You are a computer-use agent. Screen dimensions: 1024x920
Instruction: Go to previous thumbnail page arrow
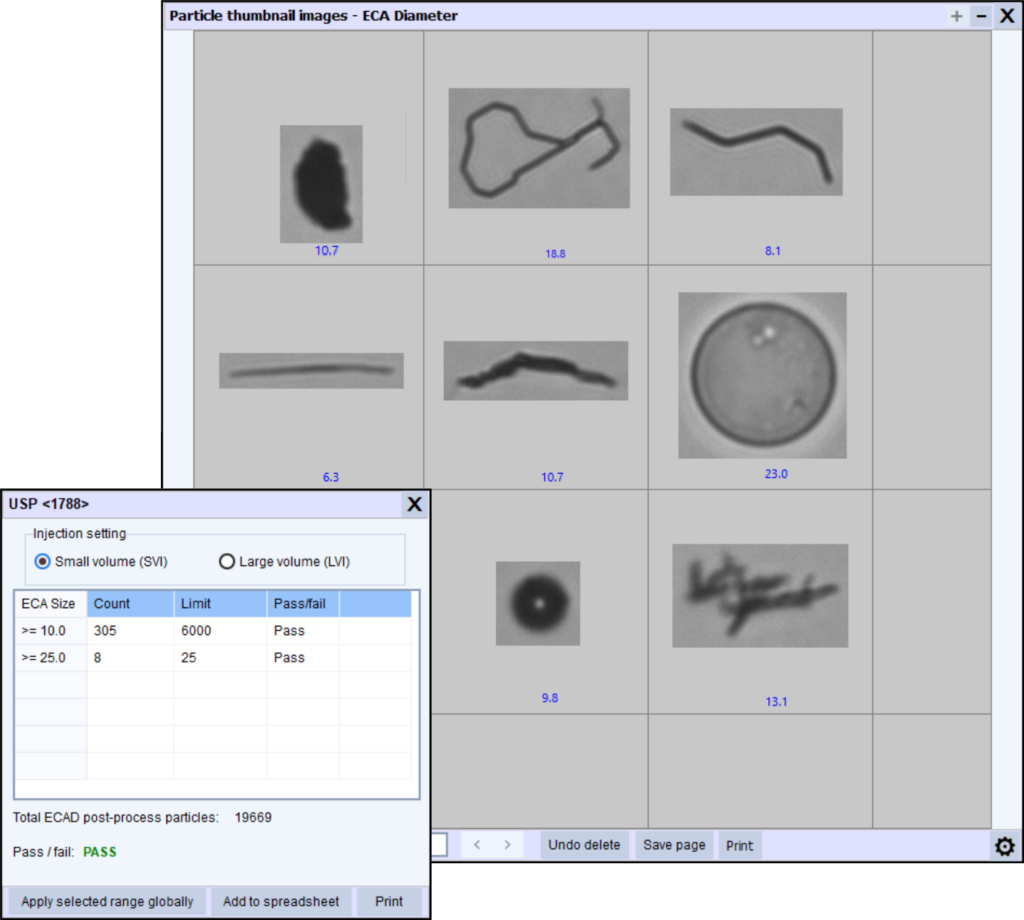pos(477,845)
